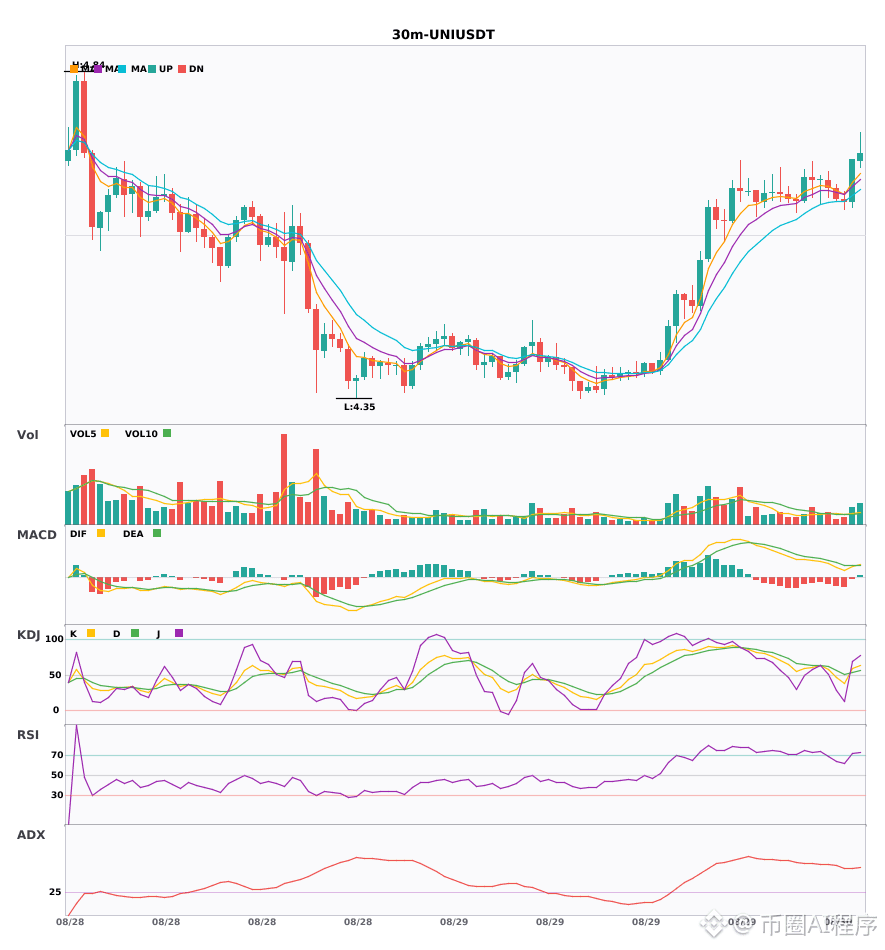Click the KDJ axis value 100
885x950 pixels.
click(54, 639)
